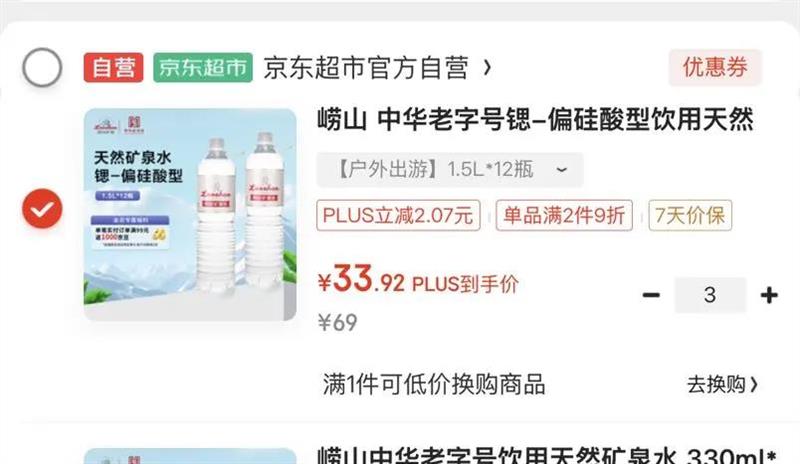This screenshot has height=464, width=800.
Task: Uncheck the selected 崂山 1.5L water item
Action: 42,209
